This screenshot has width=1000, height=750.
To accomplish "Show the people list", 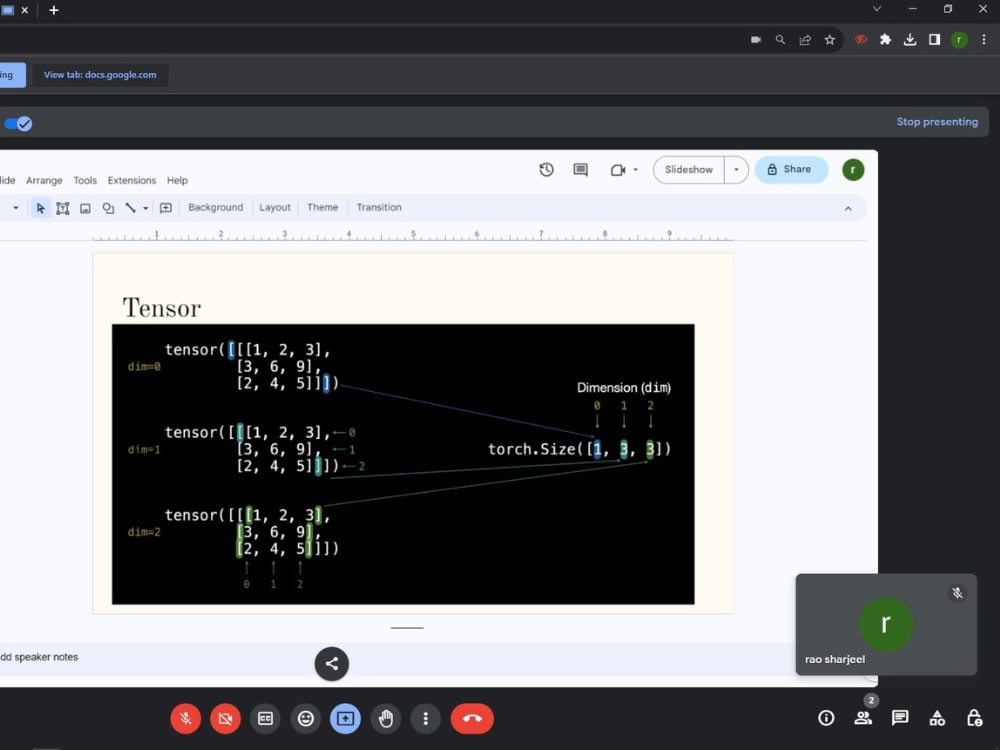I will (x=863, y=719).
